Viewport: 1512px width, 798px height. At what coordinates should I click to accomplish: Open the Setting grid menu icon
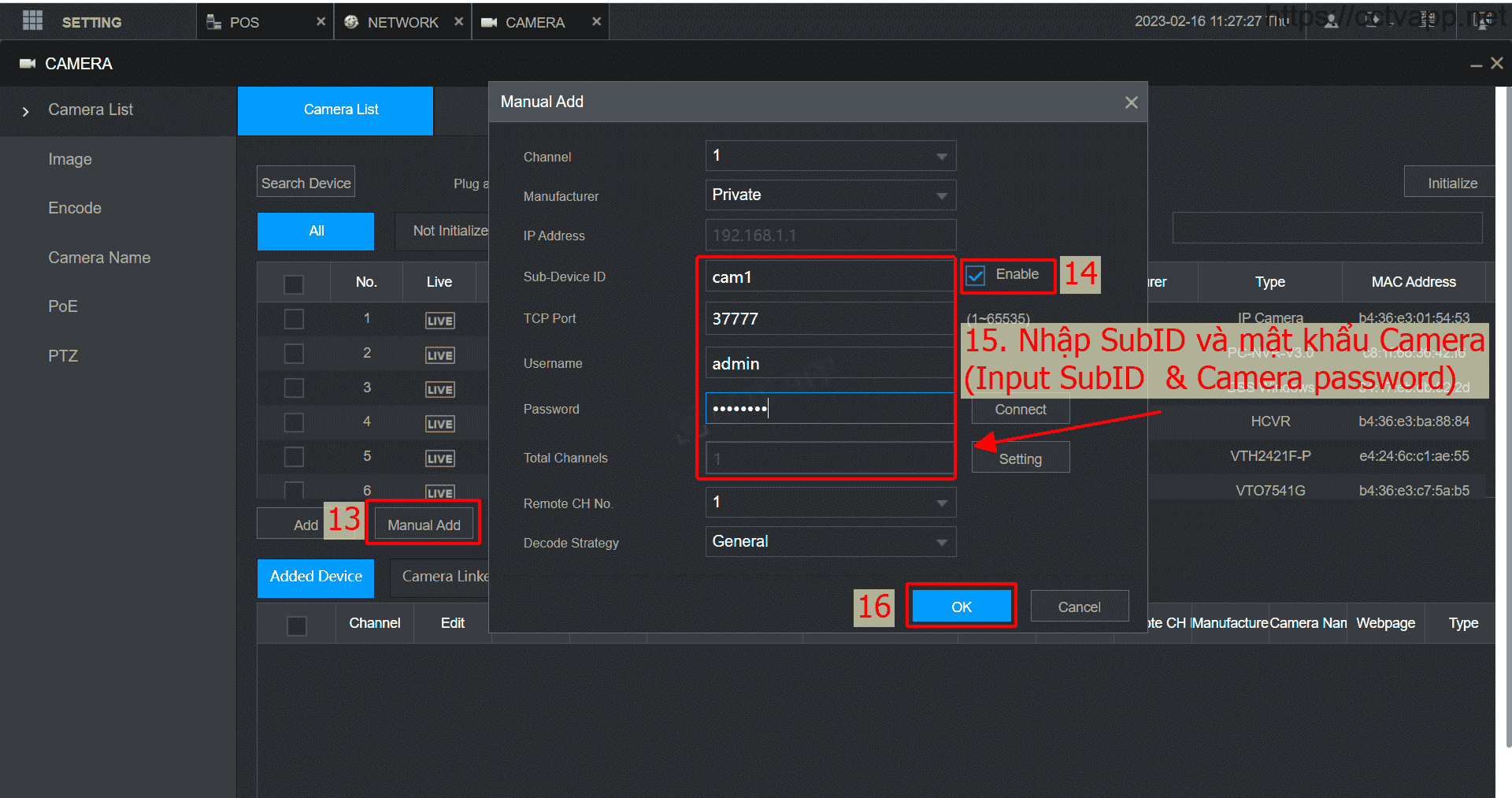(32, 21)
